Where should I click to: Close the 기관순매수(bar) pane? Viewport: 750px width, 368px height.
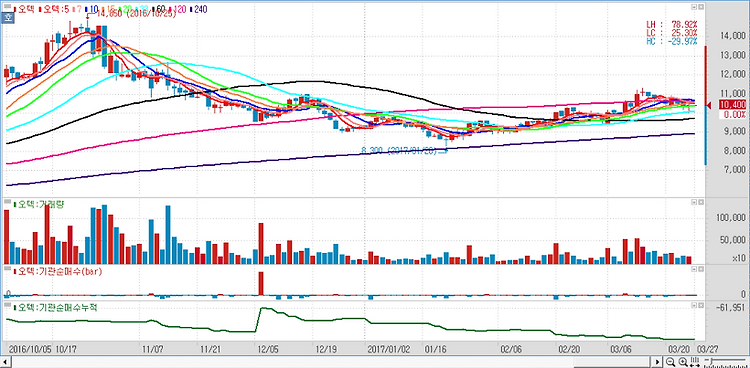(701, 270)
